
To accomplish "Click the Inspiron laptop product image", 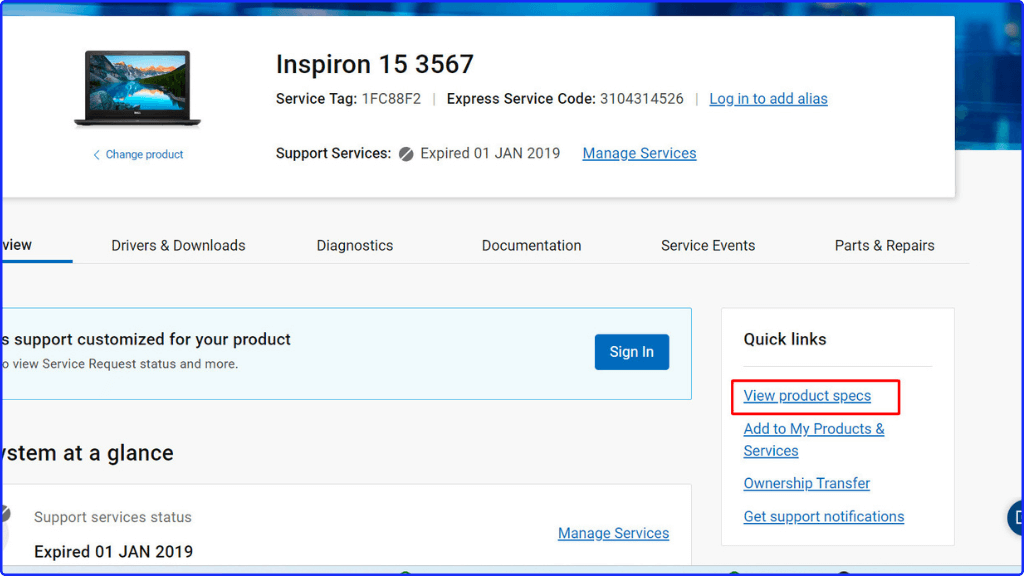I will click(137, 89).
